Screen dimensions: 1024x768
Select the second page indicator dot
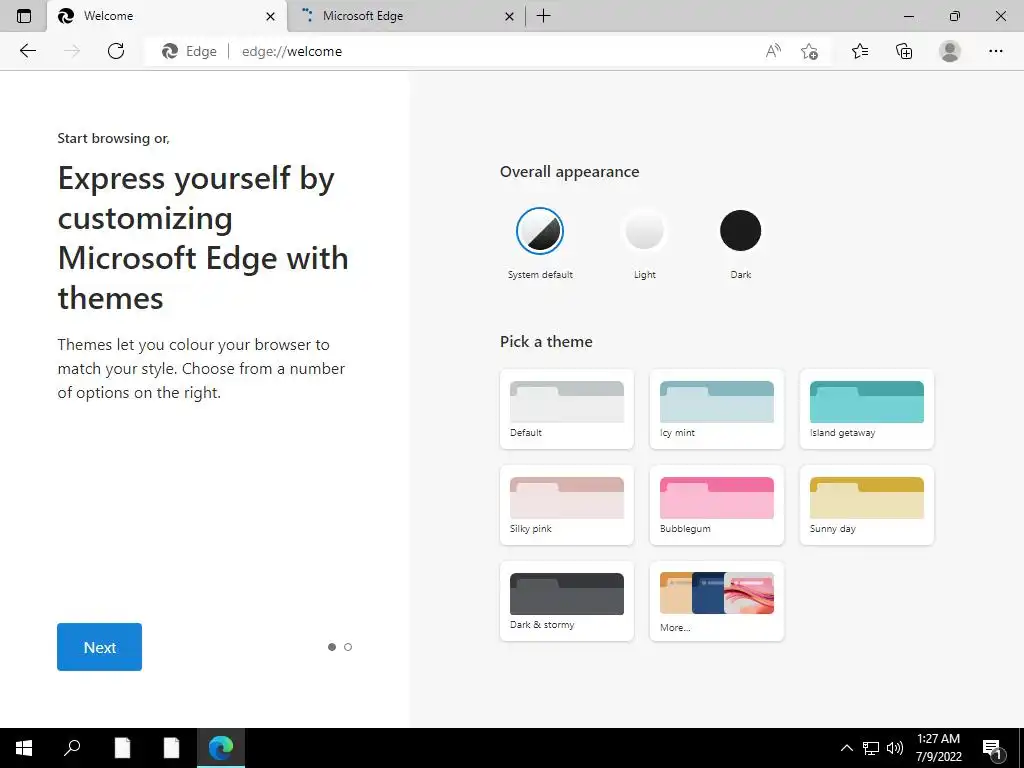pyautogui.click(x=348, y=647)
